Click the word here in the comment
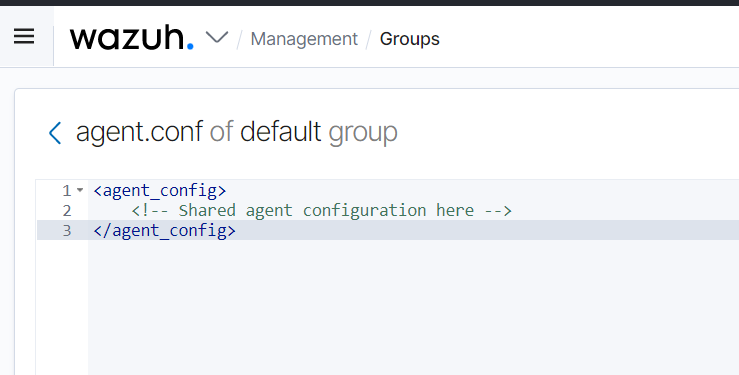 click(x=455, y=211)
